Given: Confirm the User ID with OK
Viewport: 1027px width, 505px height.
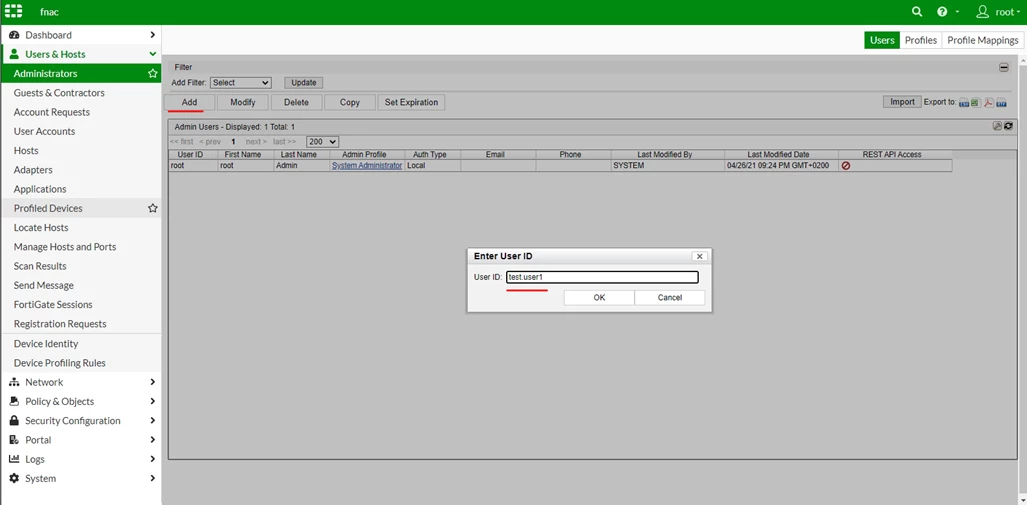Looking at the screenshot, I should point(599,297).
